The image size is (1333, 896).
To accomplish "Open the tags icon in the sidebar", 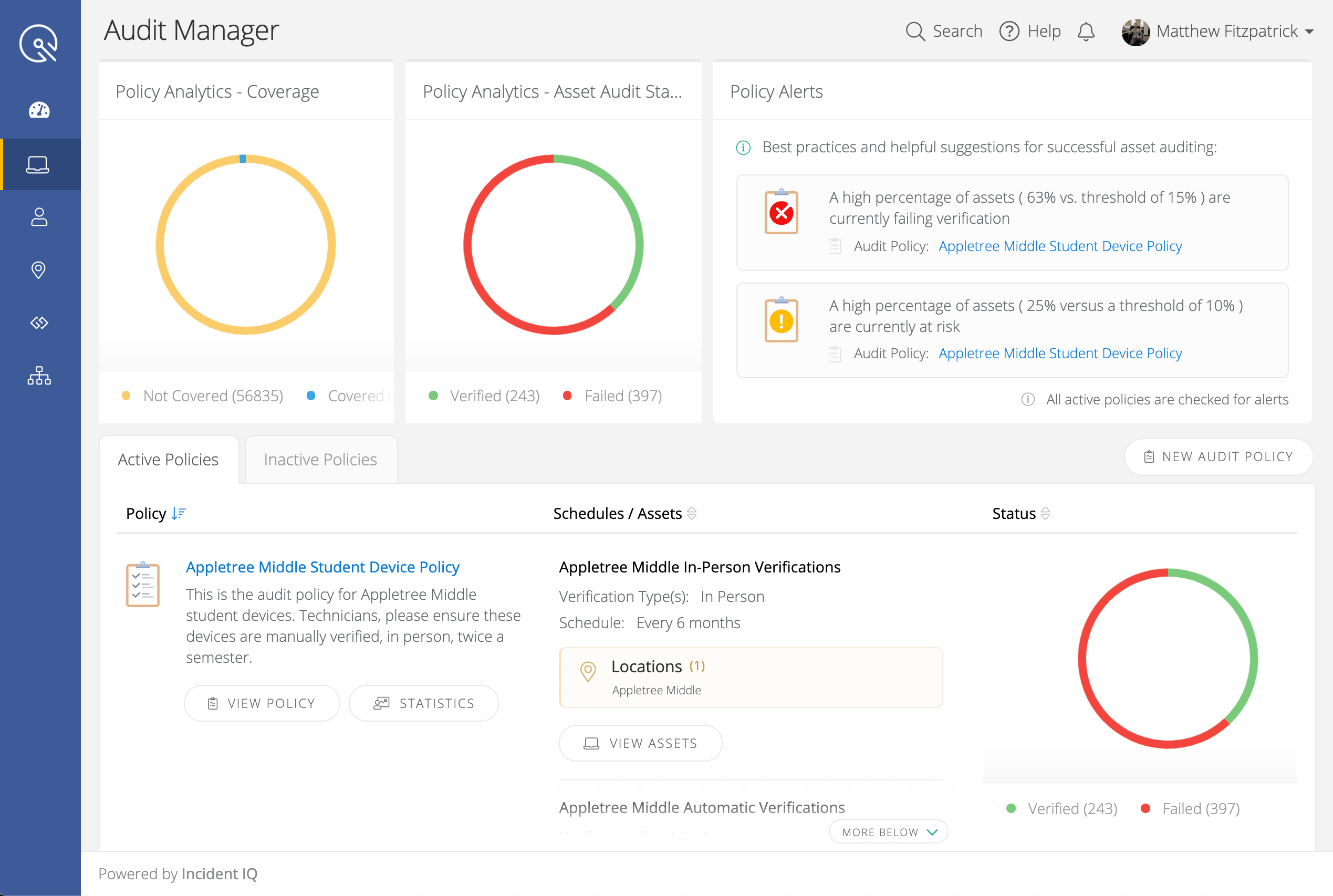I will pyautogui.click(x=39, y=322).
